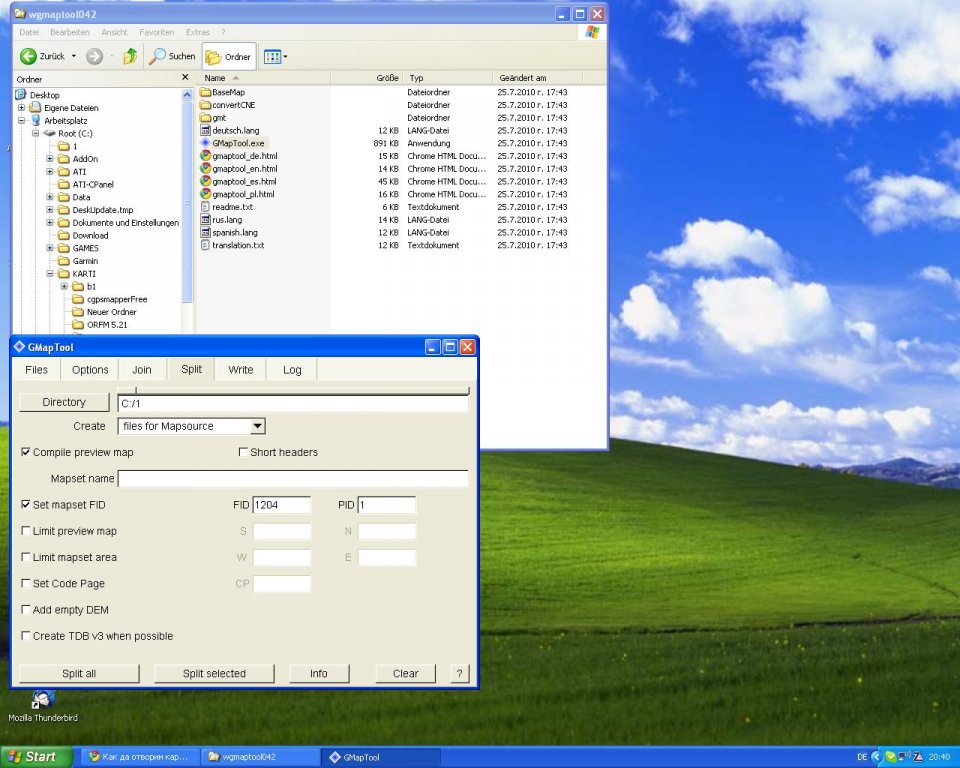Open Mozilla Thunderbird desktop shortcut
Viewport: 960px width, 768px height.
(42, 700)
